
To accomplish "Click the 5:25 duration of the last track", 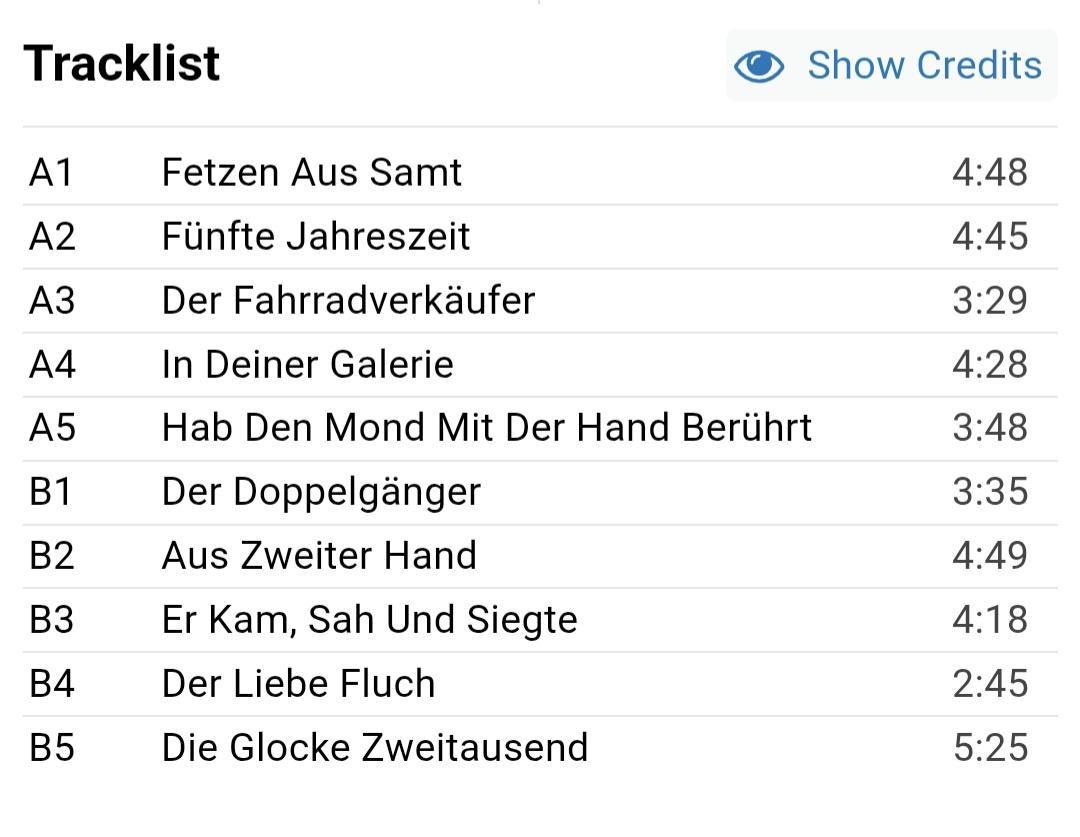I will [x=989, y=748].
